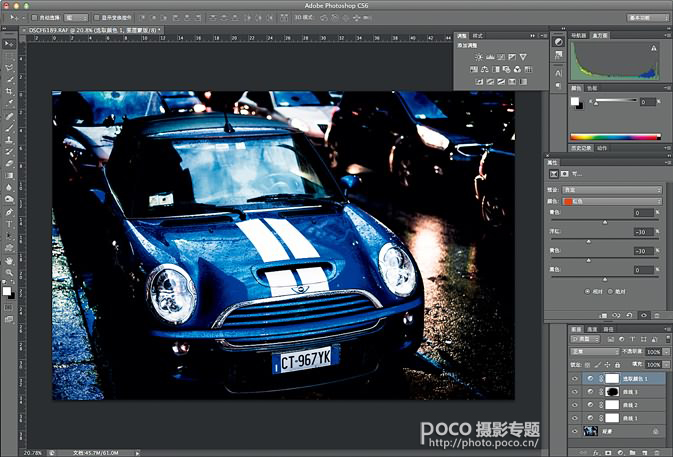Hide the 曲线 3 layer
Image resolution: width=673 pixels, height=457 pixels.
click(575, 392)
